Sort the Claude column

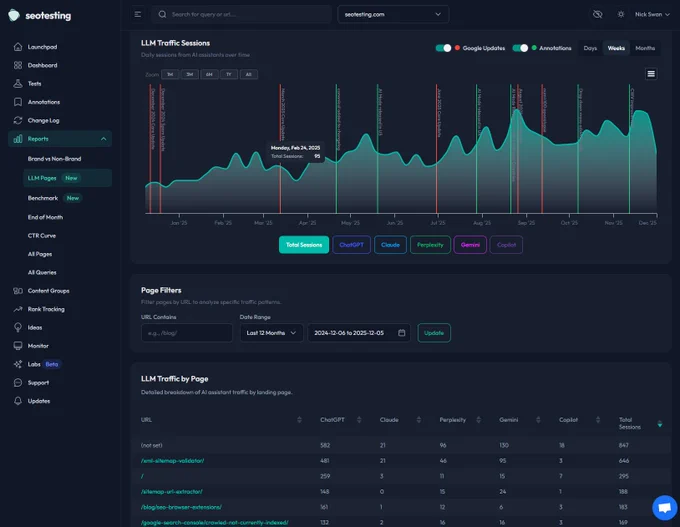418,419
